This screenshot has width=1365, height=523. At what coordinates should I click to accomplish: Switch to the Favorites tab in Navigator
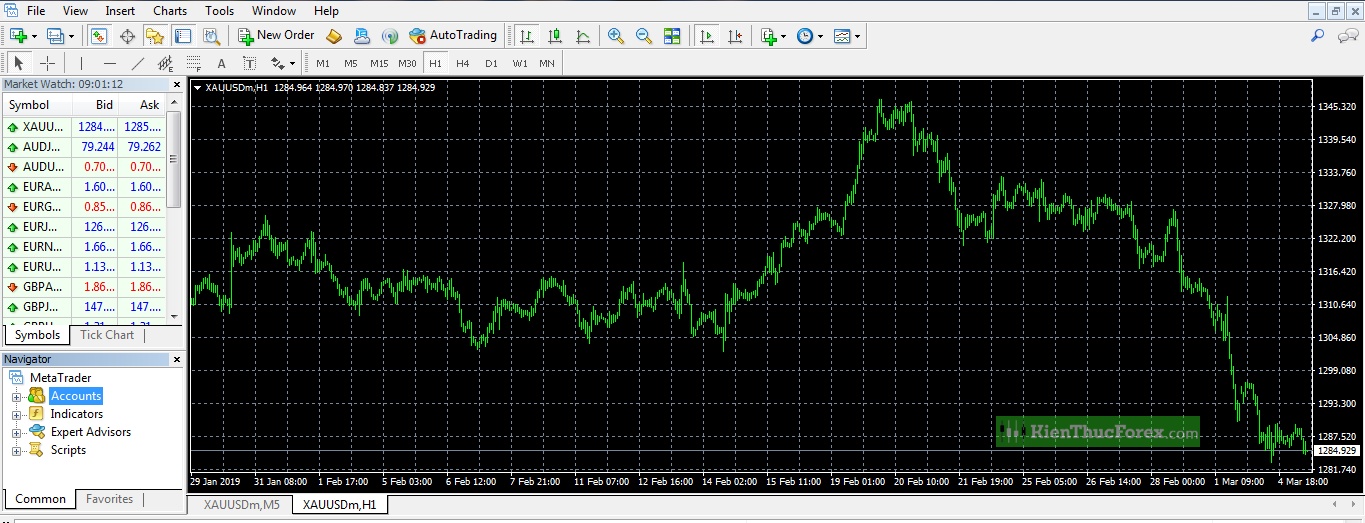(x=109, y=499)
